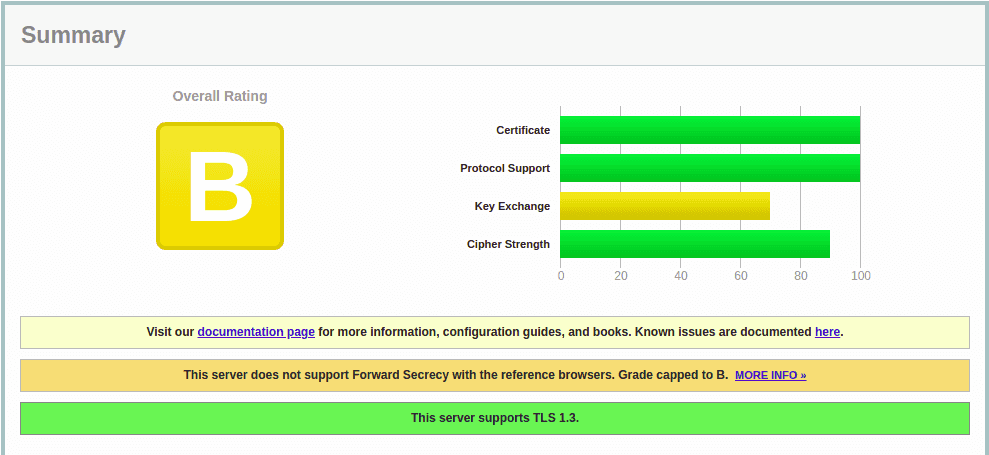Click the orange Forward Secrecy warning text
Screen dimensions: 989x455
click(x=455, y=375)
